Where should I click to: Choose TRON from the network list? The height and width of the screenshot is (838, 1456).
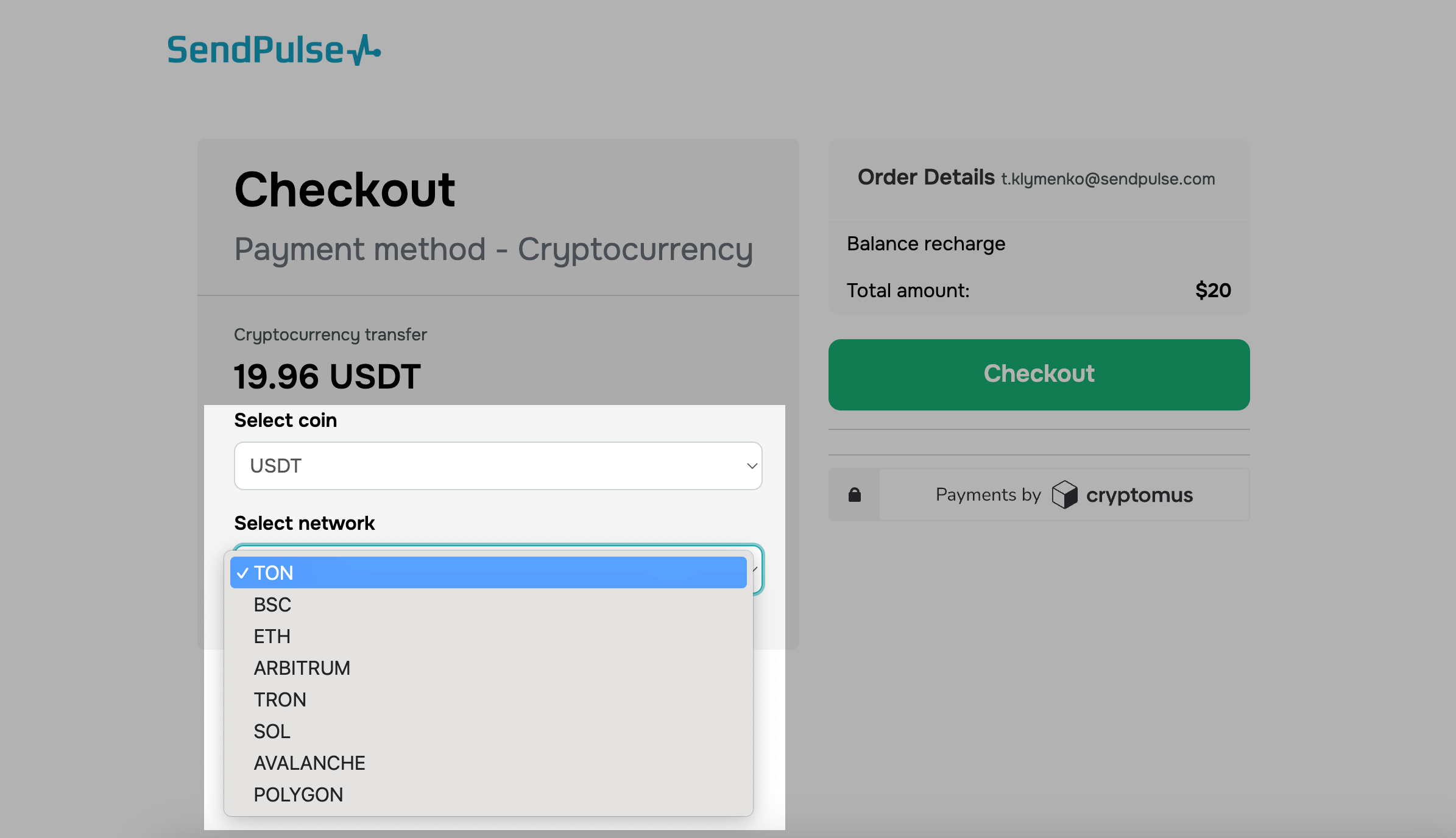coord(280,700)
